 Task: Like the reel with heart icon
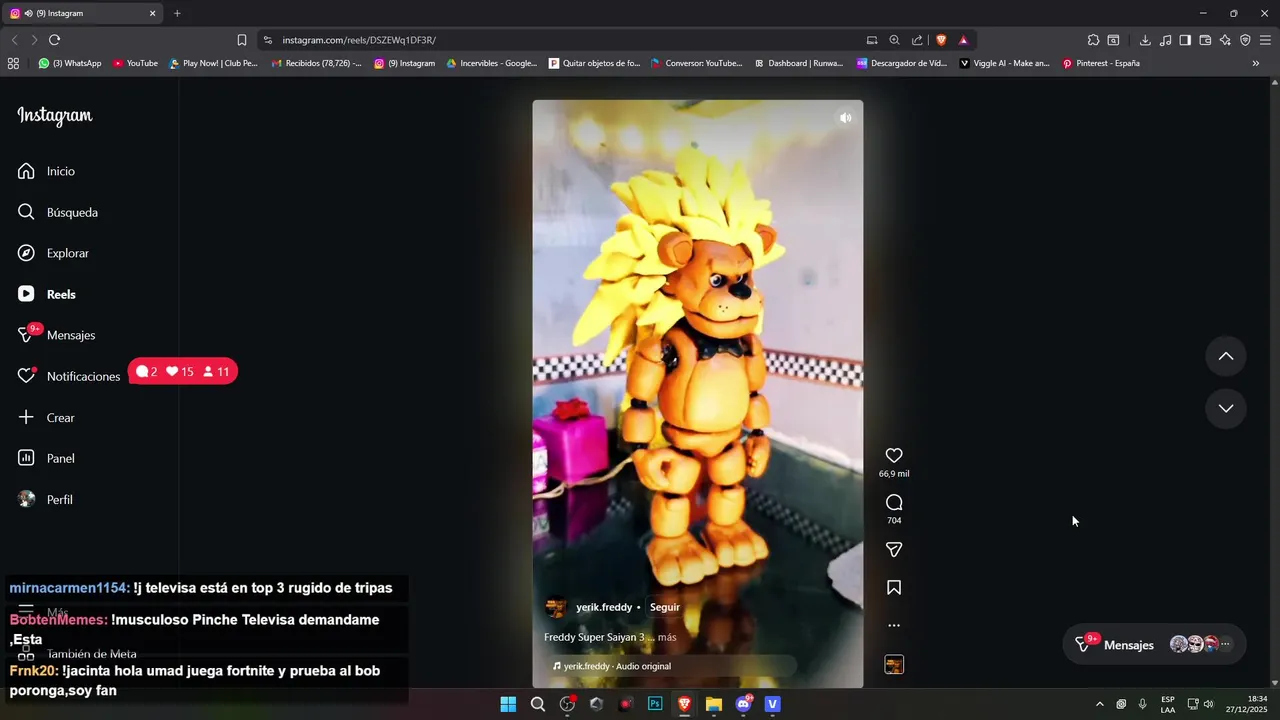point(894,455)
